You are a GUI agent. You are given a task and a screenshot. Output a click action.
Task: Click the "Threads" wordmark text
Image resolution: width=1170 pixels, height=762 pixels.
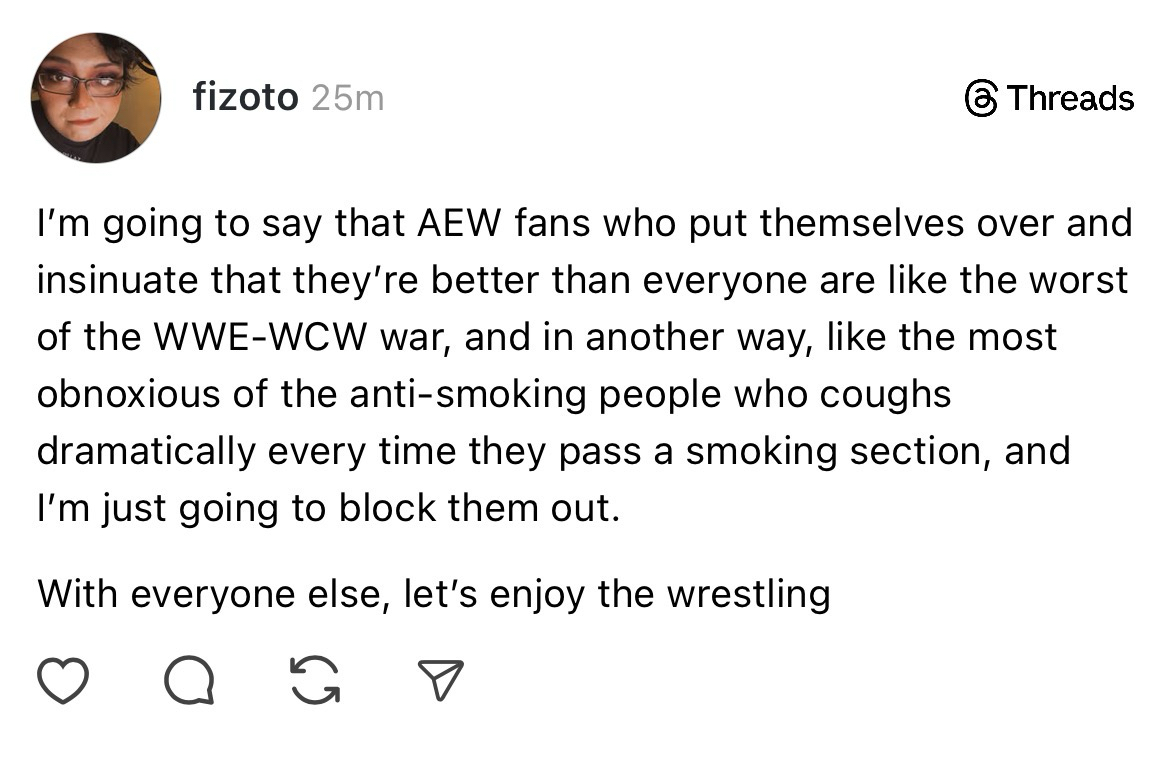(x=1070, y=98)
